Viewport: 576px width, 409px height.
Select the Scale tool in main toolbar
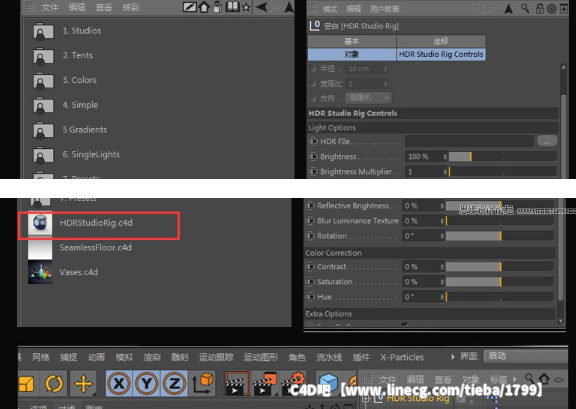click(x=27, y=384)
